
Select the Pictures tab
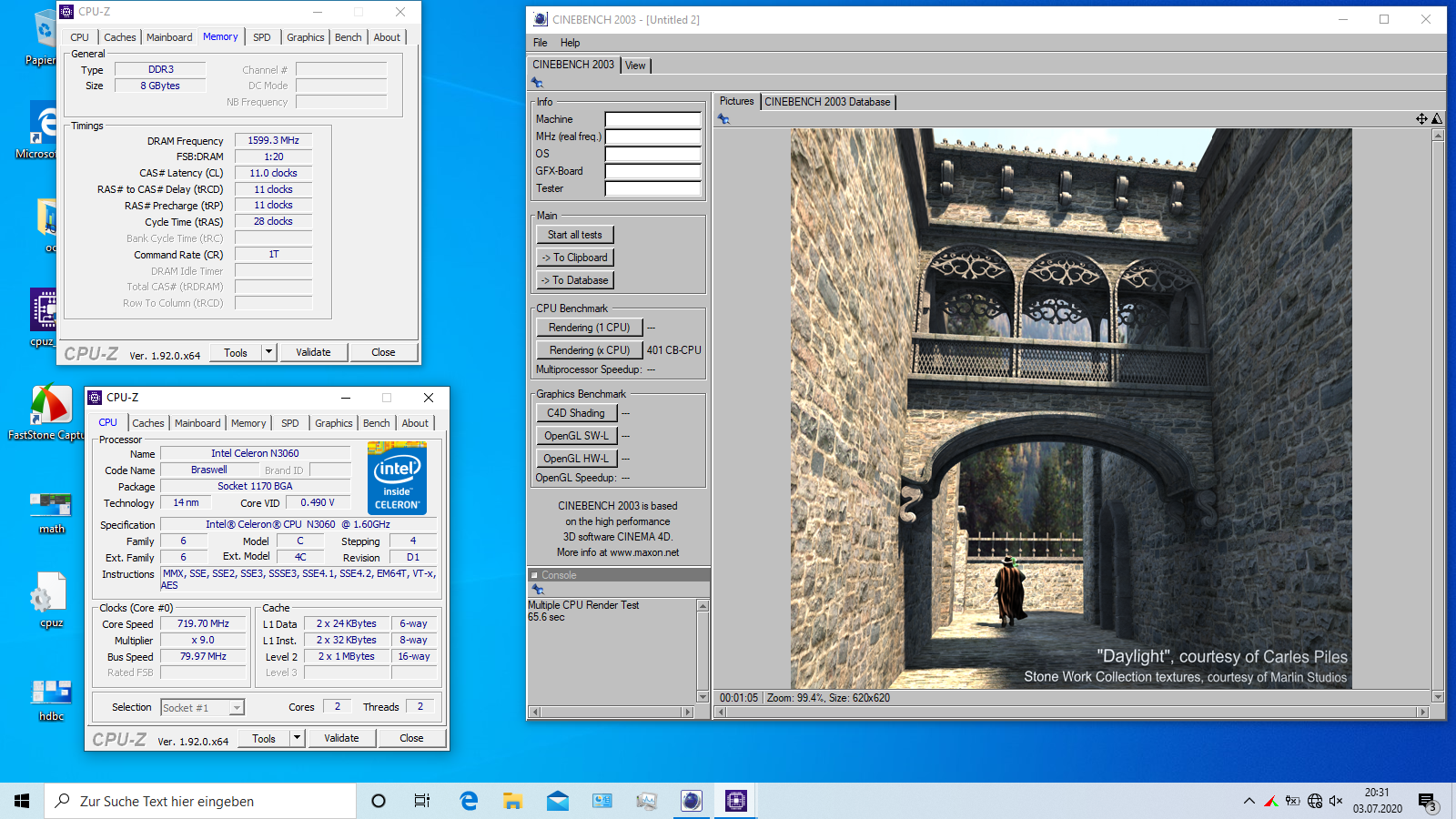click(x=737, y=101)
